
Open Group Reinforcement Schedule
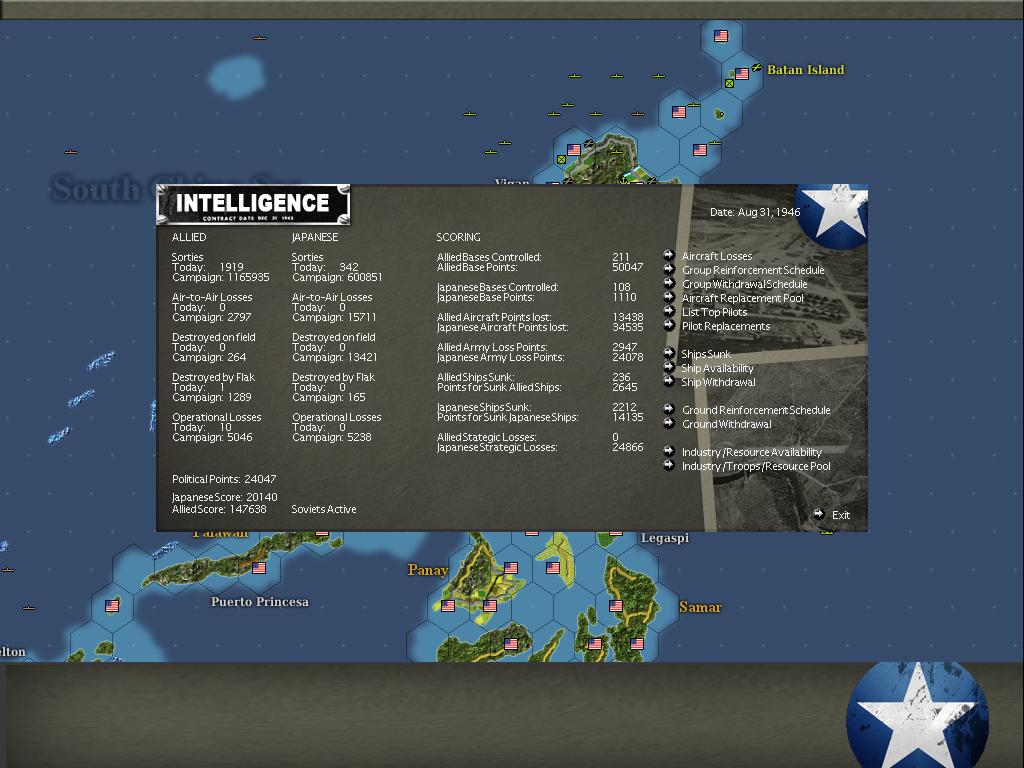(753, 270)
